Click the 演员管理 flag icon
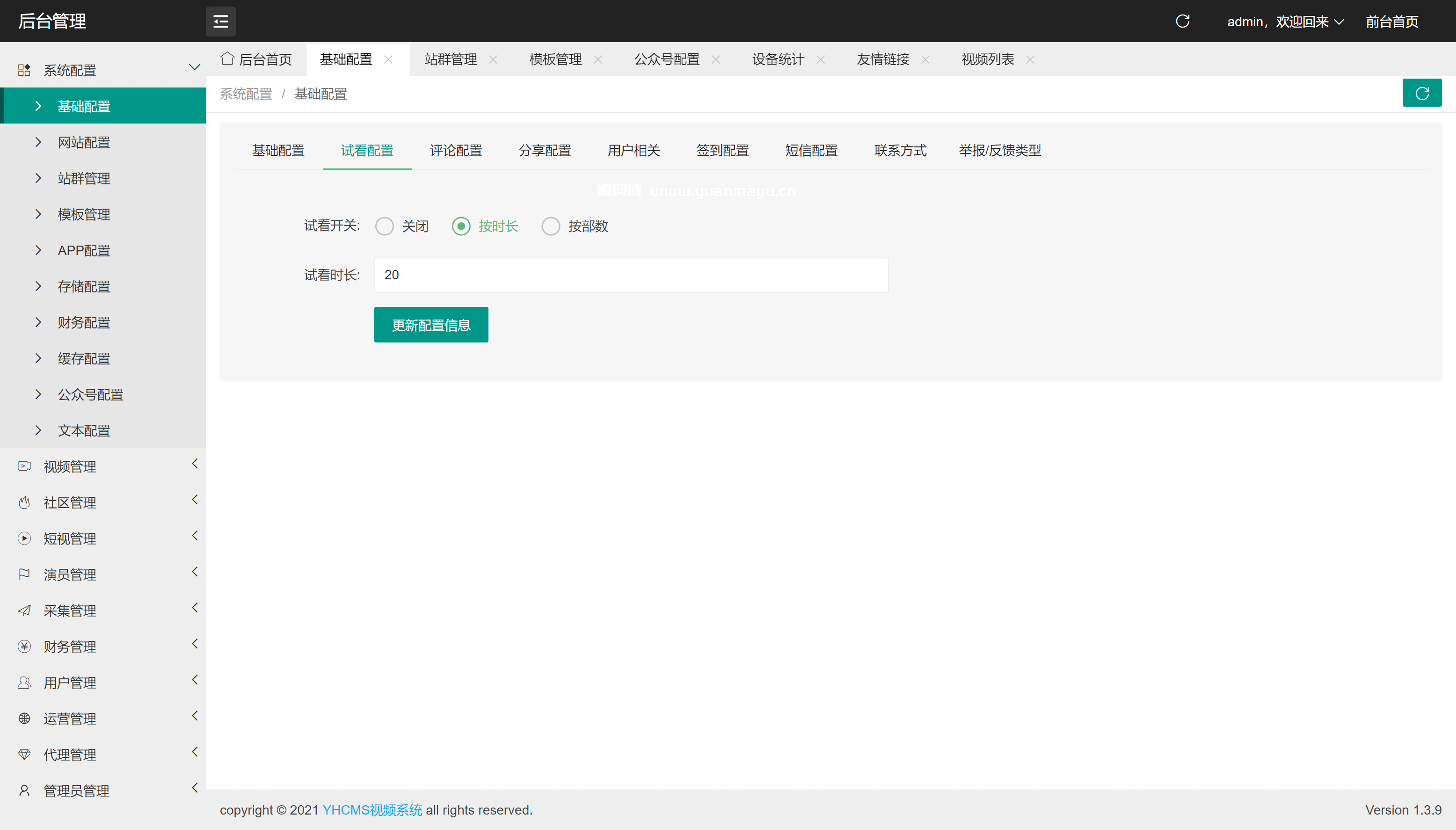Screen dimensions: 1456x830 [24, 574]
